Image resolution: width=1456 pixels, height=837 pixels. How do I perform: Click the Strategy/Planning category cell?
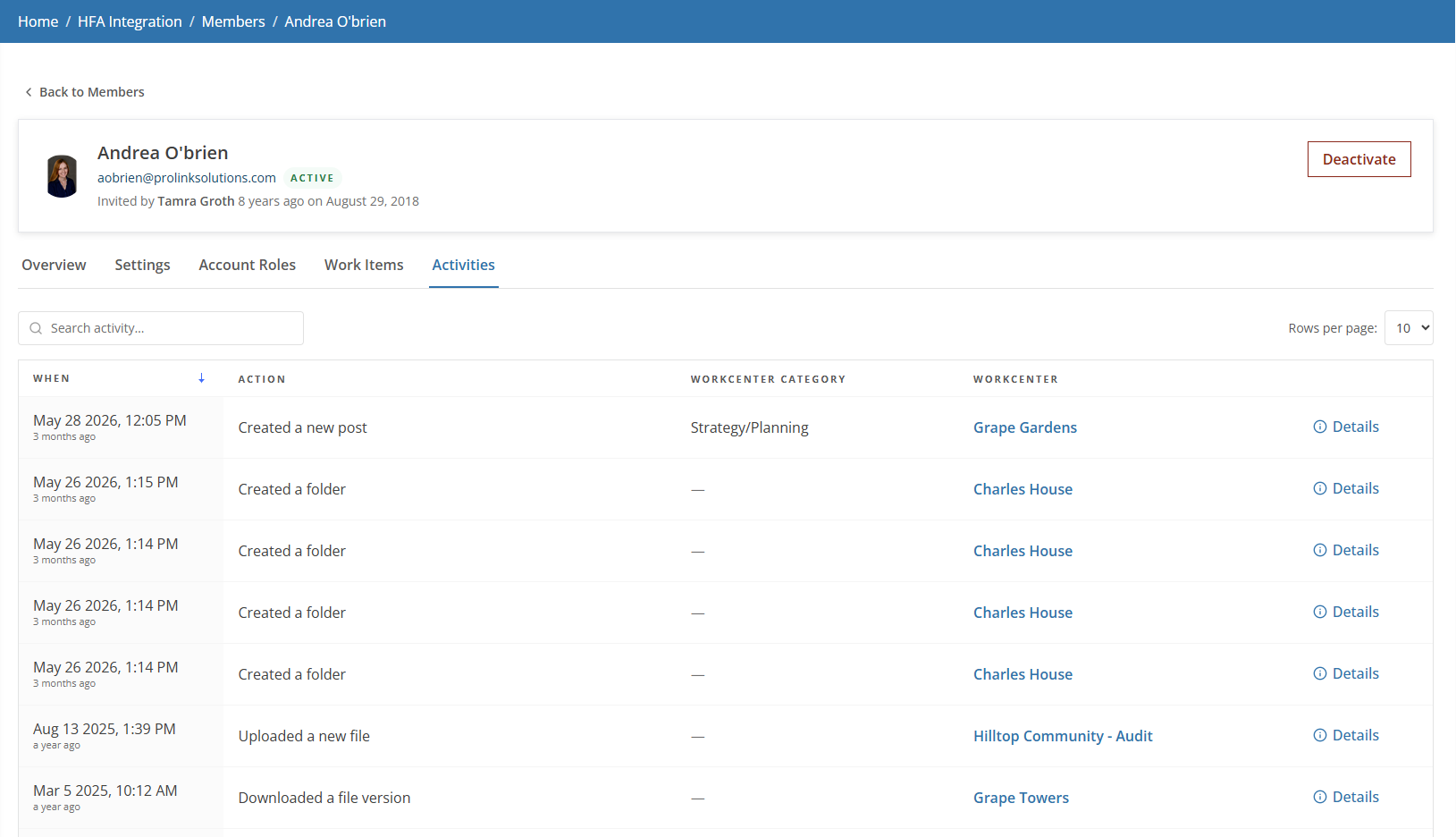pos(749,427)
